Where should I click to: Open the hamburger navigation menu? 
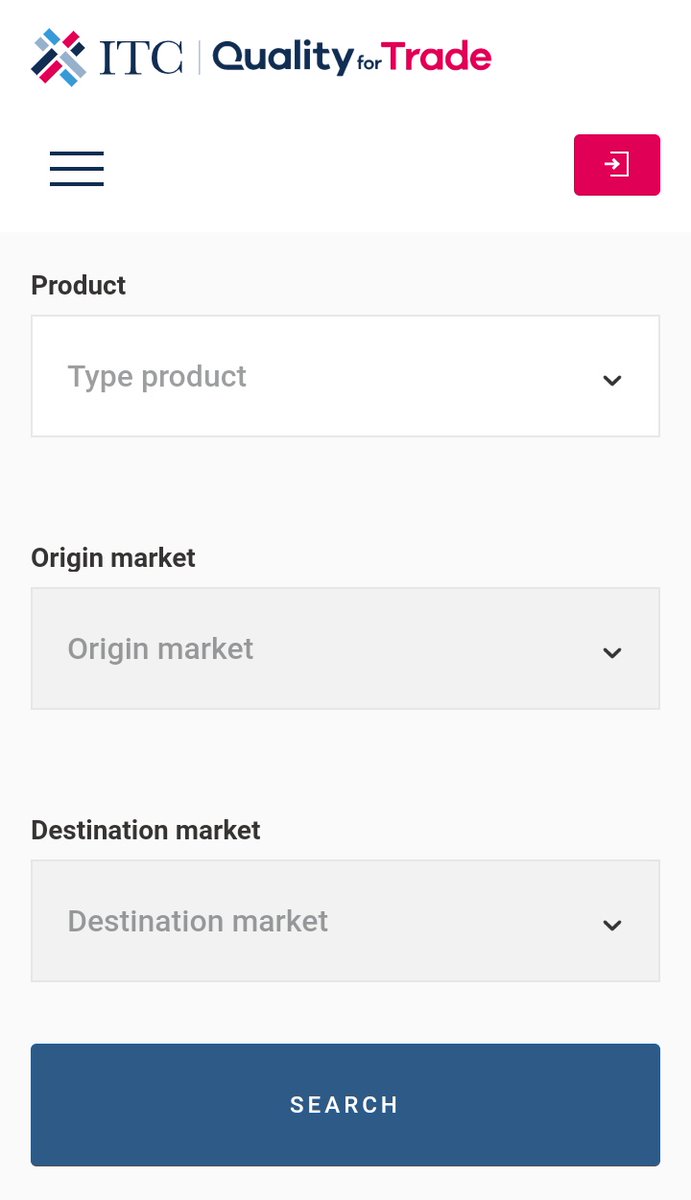(77, 168)
